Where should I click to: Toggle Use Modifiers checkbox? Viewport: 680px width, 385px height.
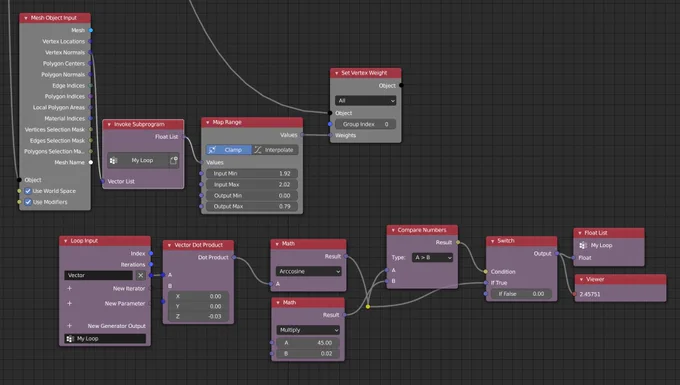pos(28,202)
